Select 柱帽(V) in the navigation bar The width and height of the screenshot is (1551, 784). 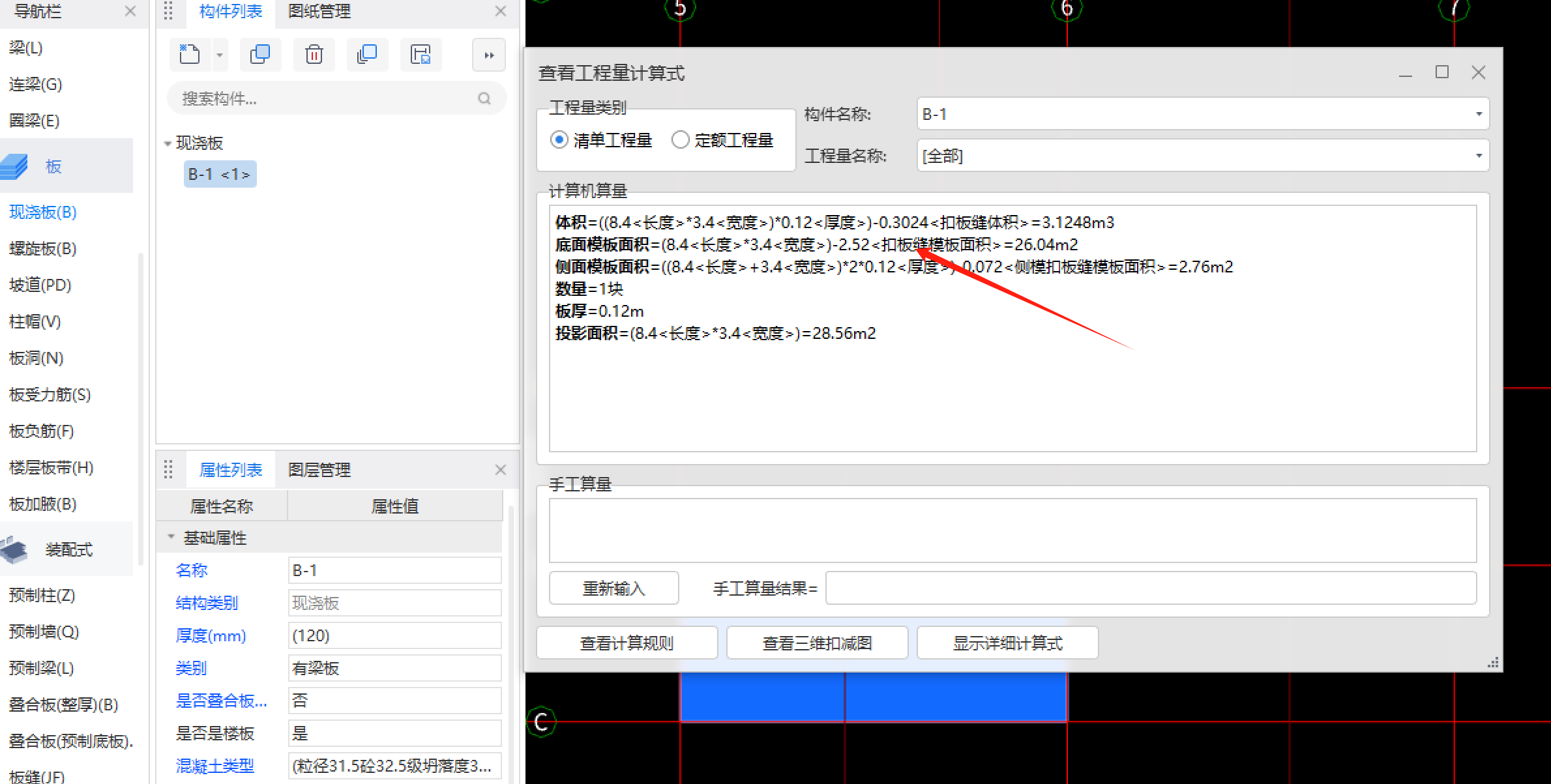(x=35, y=321)
